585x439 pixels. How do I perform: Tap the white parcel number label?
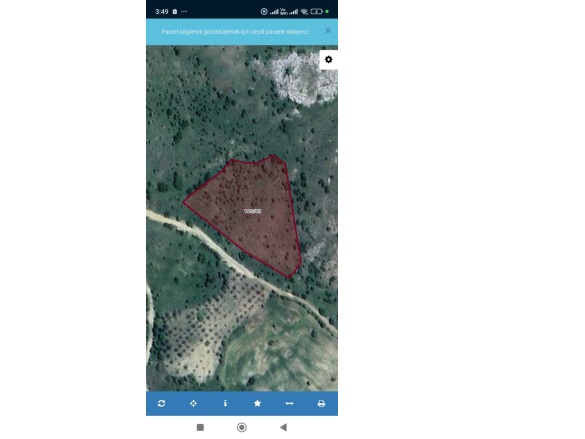(253, 211)
